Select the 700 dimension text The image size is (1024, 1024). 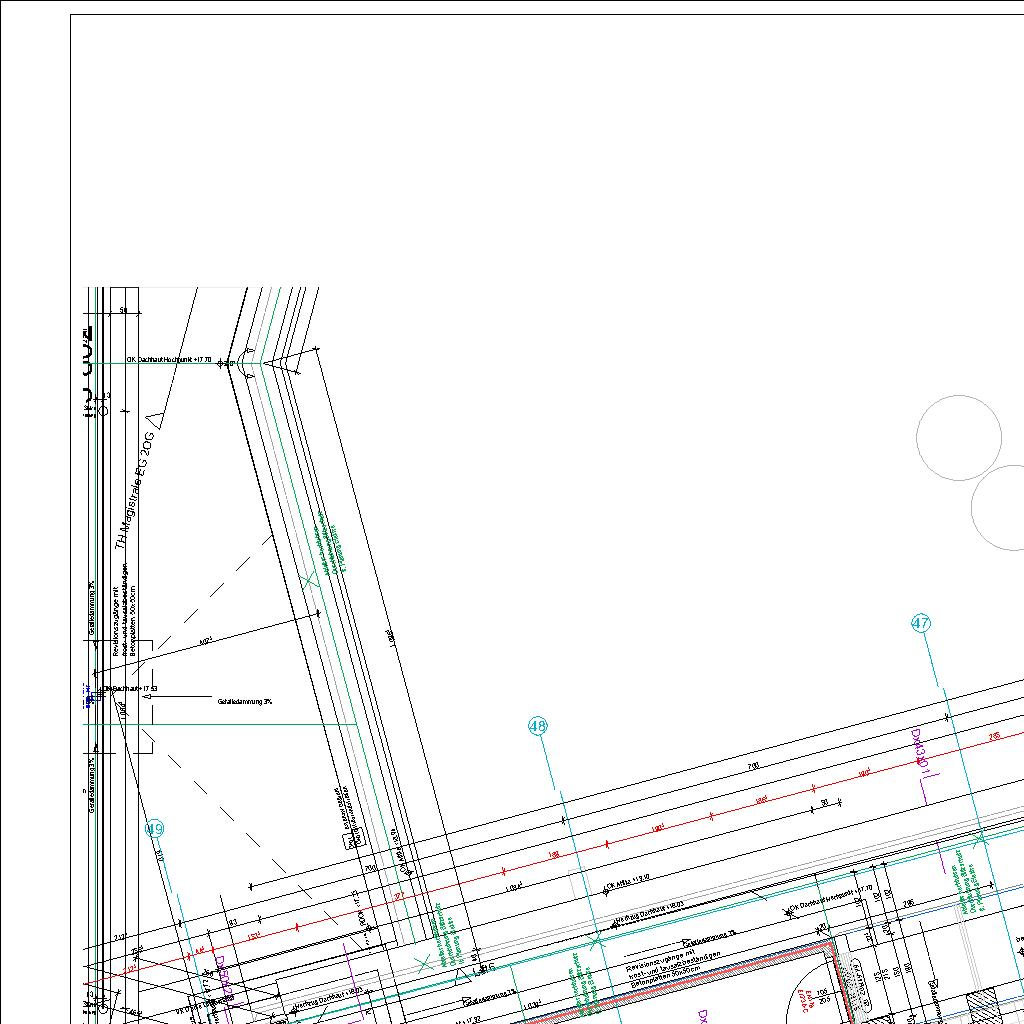tap(753, 766)
